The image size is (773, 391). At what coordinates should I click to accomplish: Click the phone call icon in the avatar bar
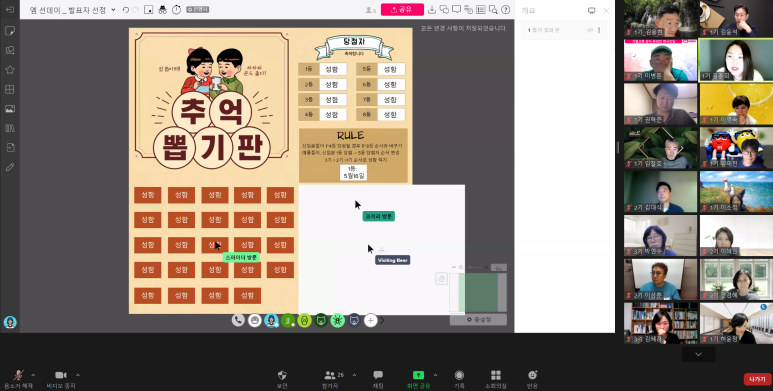[238, 320]
